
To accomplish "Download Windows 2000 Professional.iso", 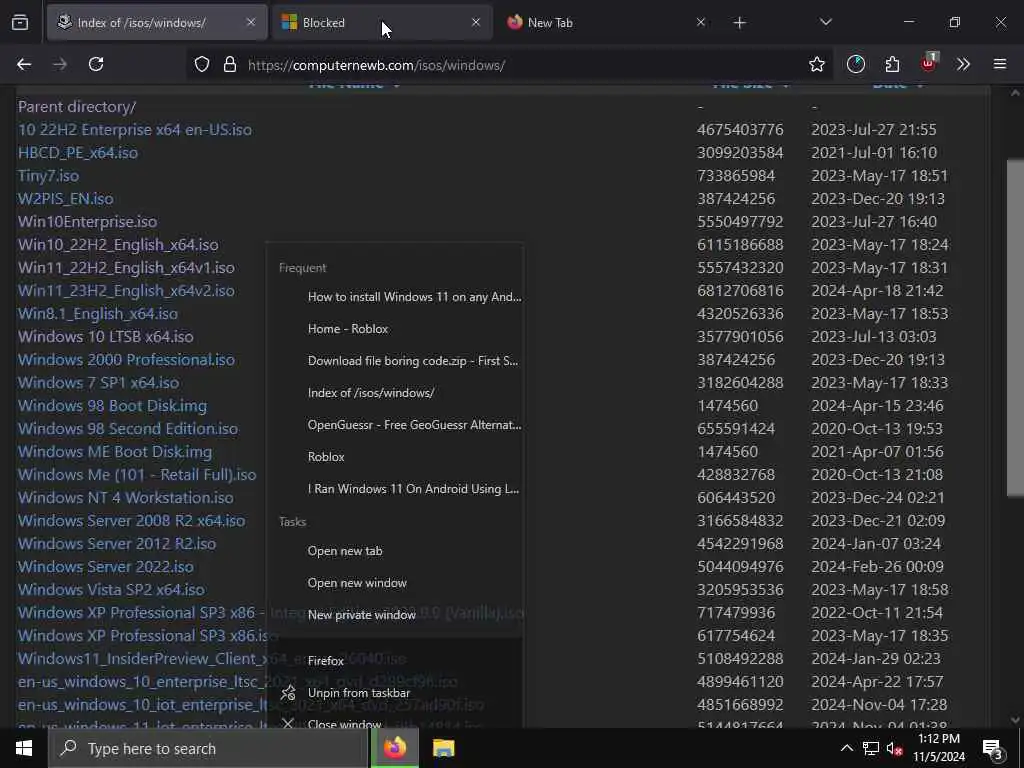I will point(126,359).
